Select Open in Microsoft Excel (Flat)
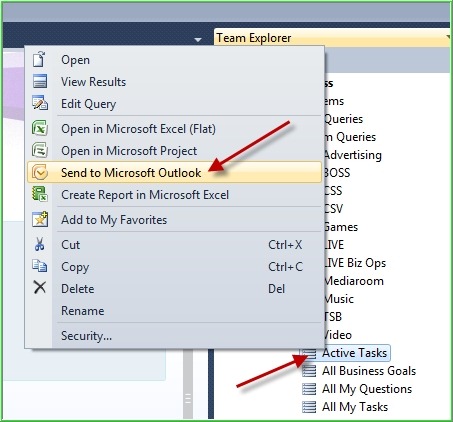 click(174, 129)
